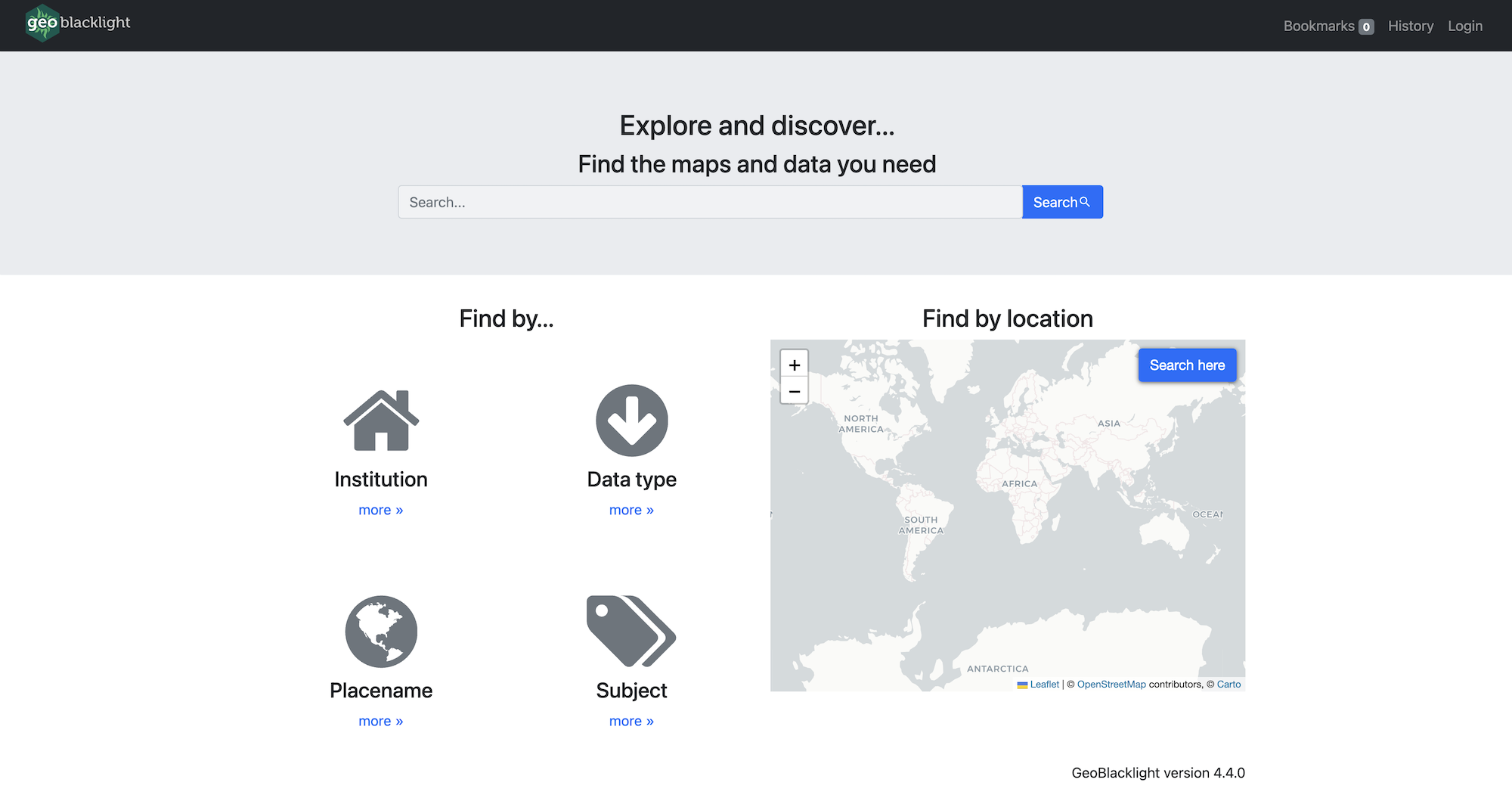Expand more Data type options

tap(631, 510)
